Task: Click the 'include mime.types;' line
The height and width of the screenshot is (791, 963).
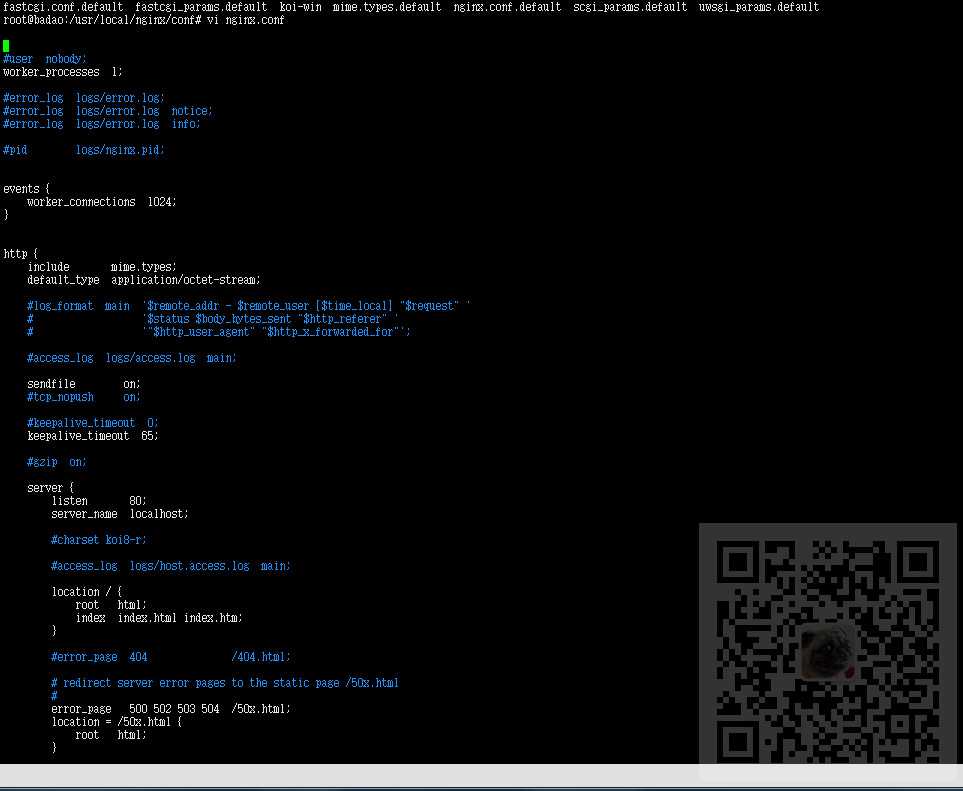Action: 102,267
